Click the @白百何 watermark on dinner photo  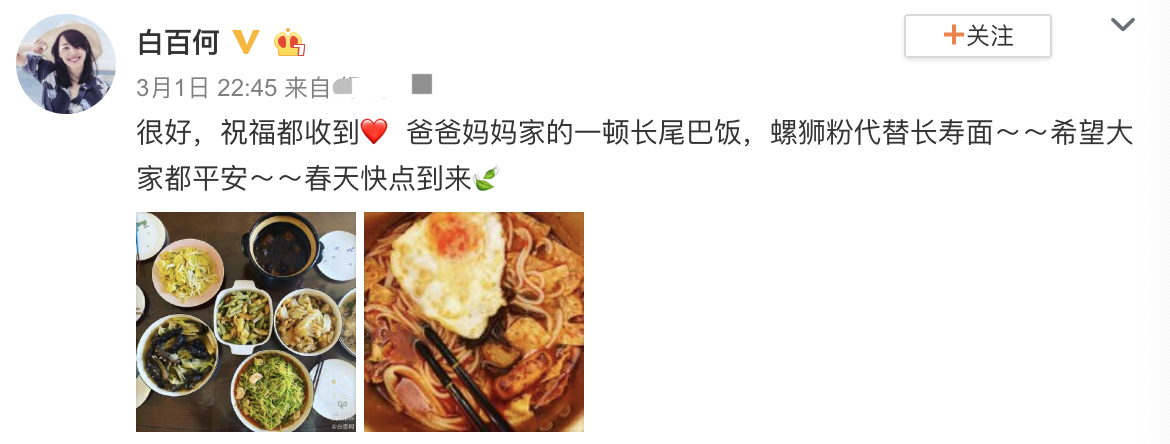[343, 427]
